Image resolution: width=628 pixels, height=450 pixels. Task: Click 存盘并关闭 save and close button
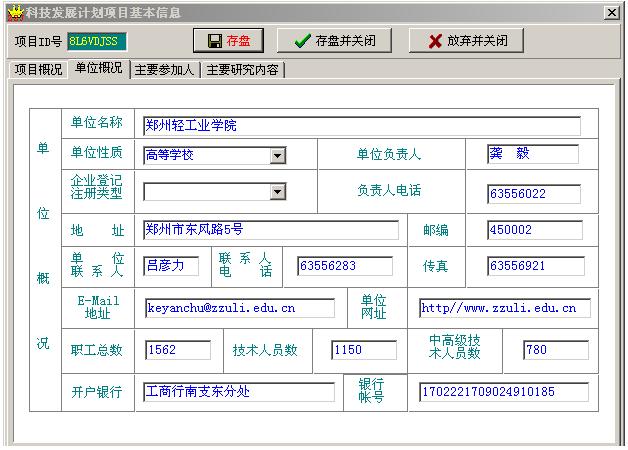pyautogui.click(x=335, y=41)
